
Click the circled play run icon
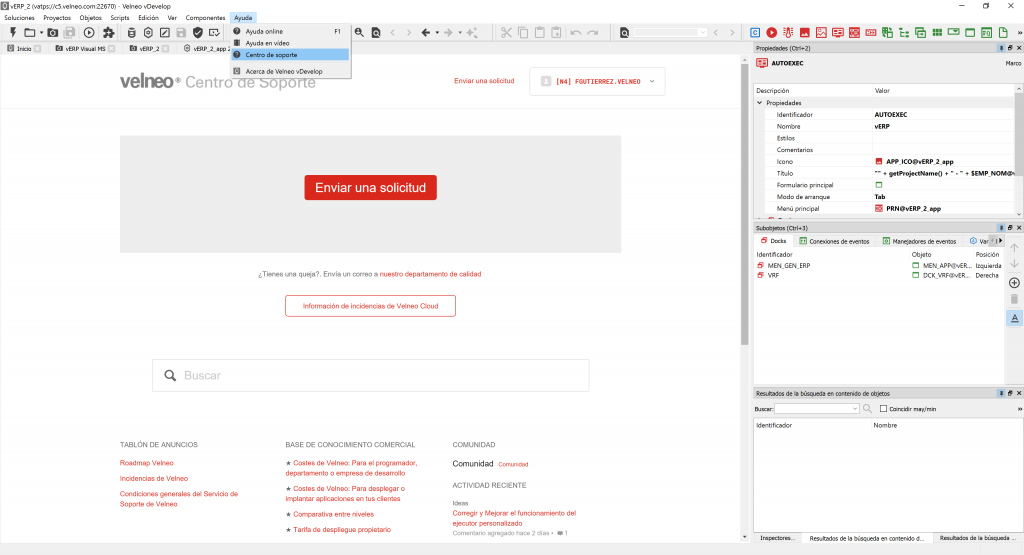point(89,32)
